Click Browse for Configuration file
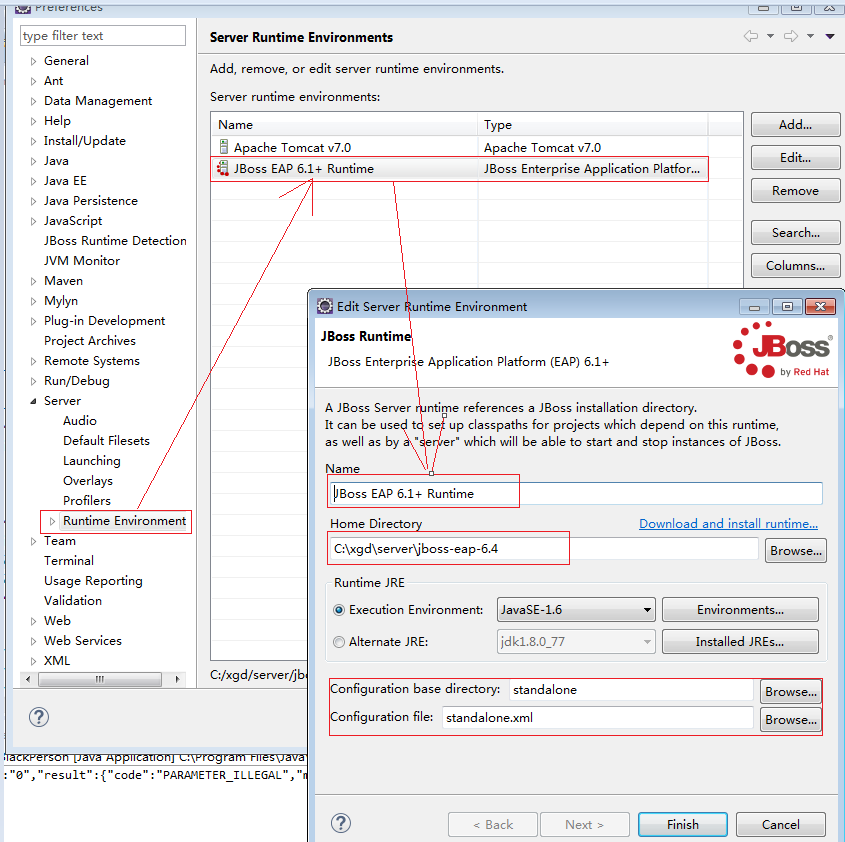 [x=791, y=720]
